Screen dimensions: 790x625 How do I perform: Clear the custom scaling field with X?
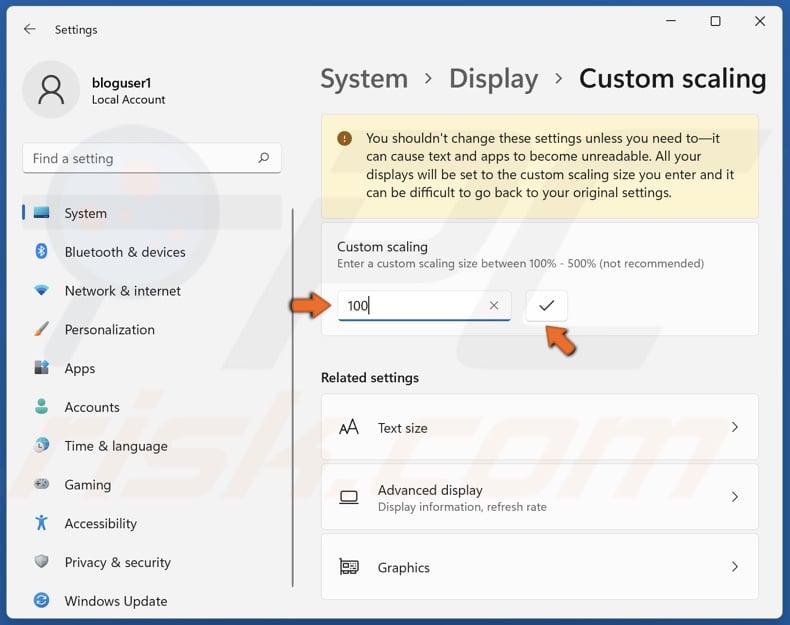[494, 305]
